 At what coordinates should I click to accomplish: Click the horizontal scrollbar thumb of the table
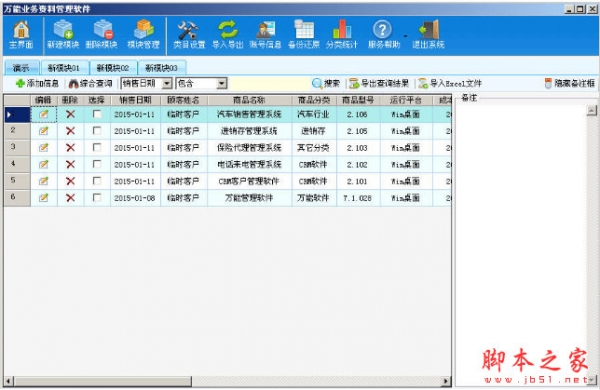[103, 381]
